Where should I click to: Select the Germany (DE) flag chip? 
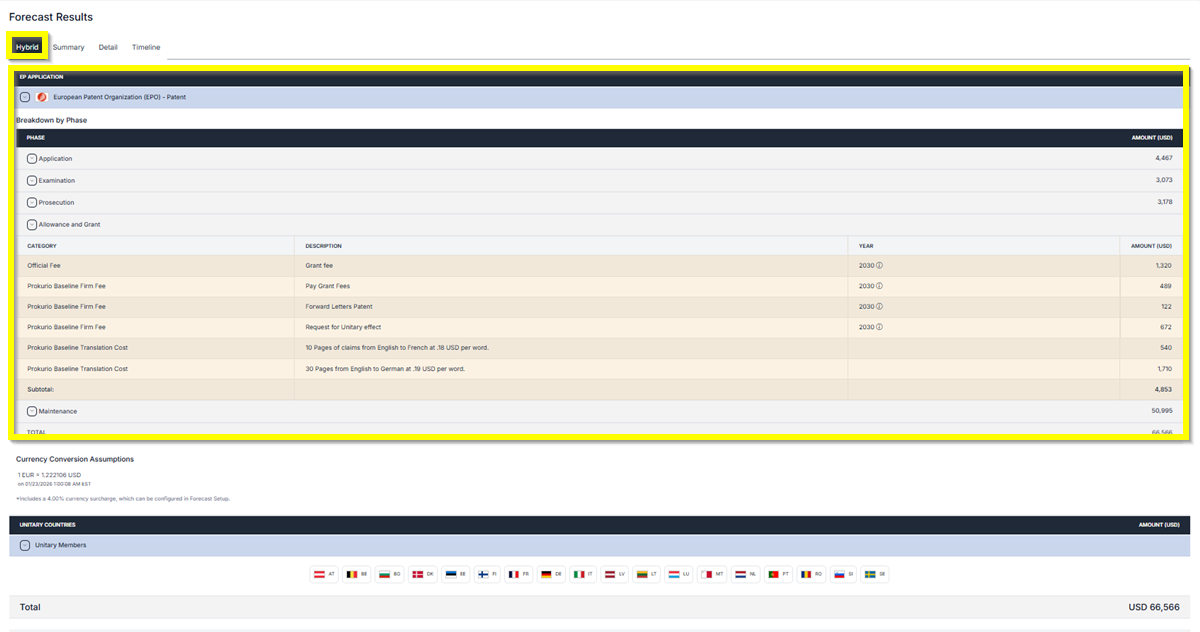[551, 575]
